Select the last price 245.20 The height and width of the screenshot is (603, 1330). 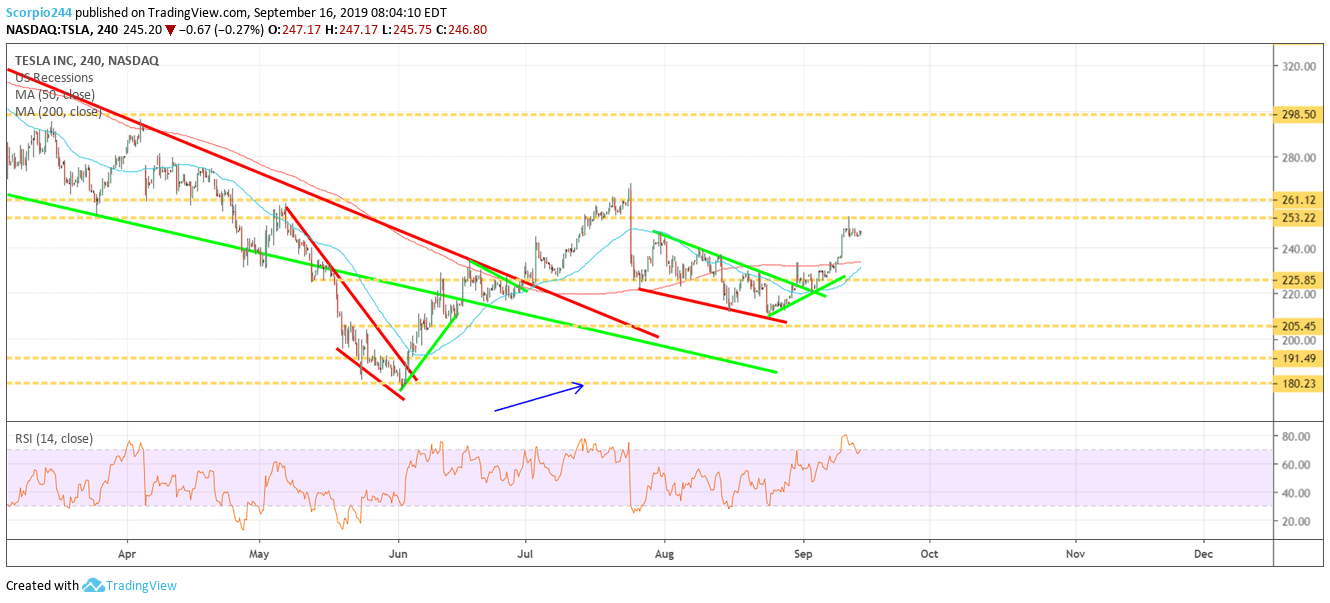tap(143, 30)
